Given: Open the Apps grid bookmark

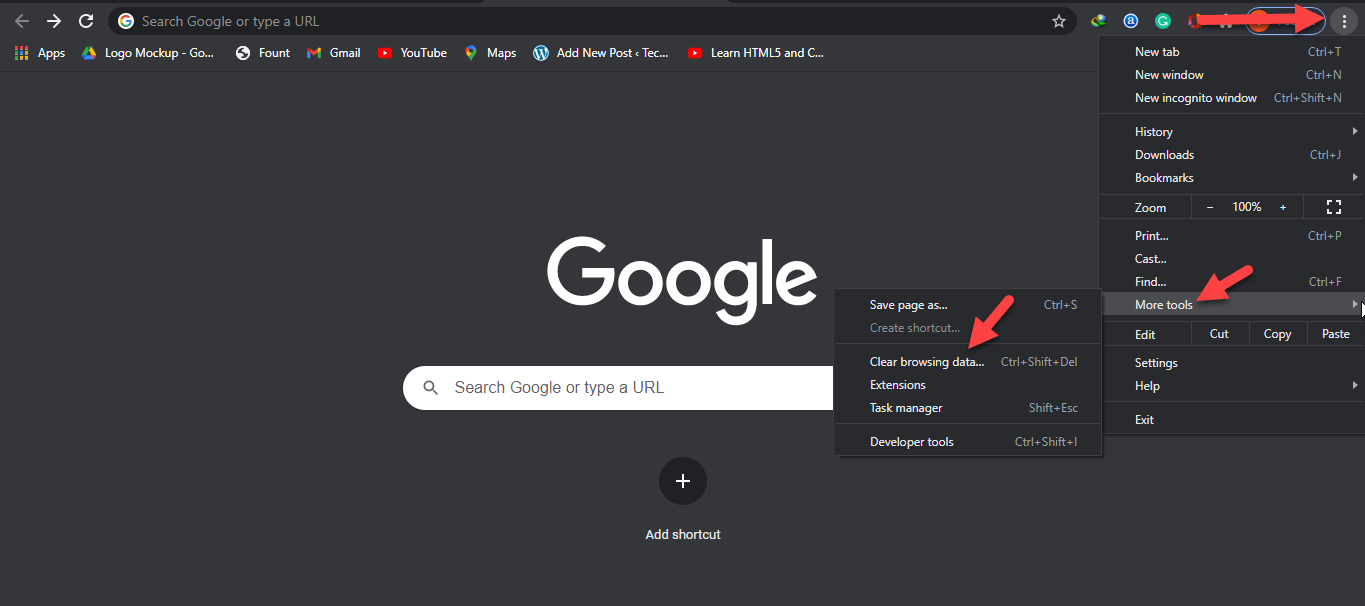Looking at the screenshot, I should point(40,53).
